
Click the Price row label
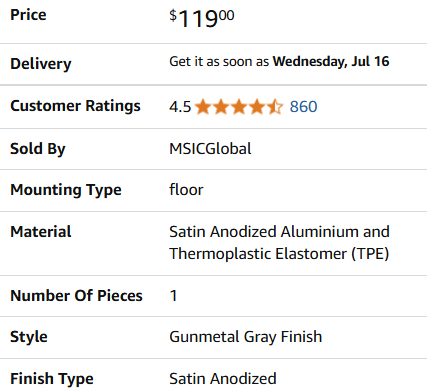(28, 15)
